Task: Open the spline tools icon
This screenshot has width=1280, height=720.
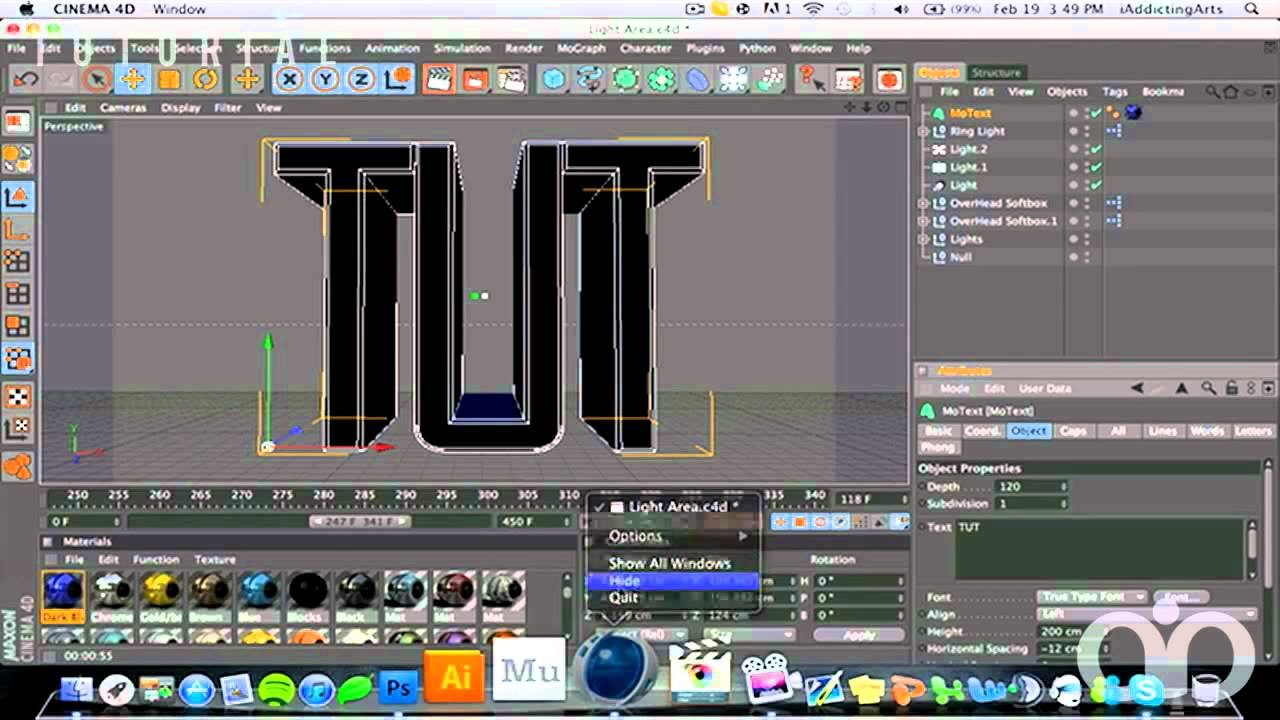Action: (589, 79)
